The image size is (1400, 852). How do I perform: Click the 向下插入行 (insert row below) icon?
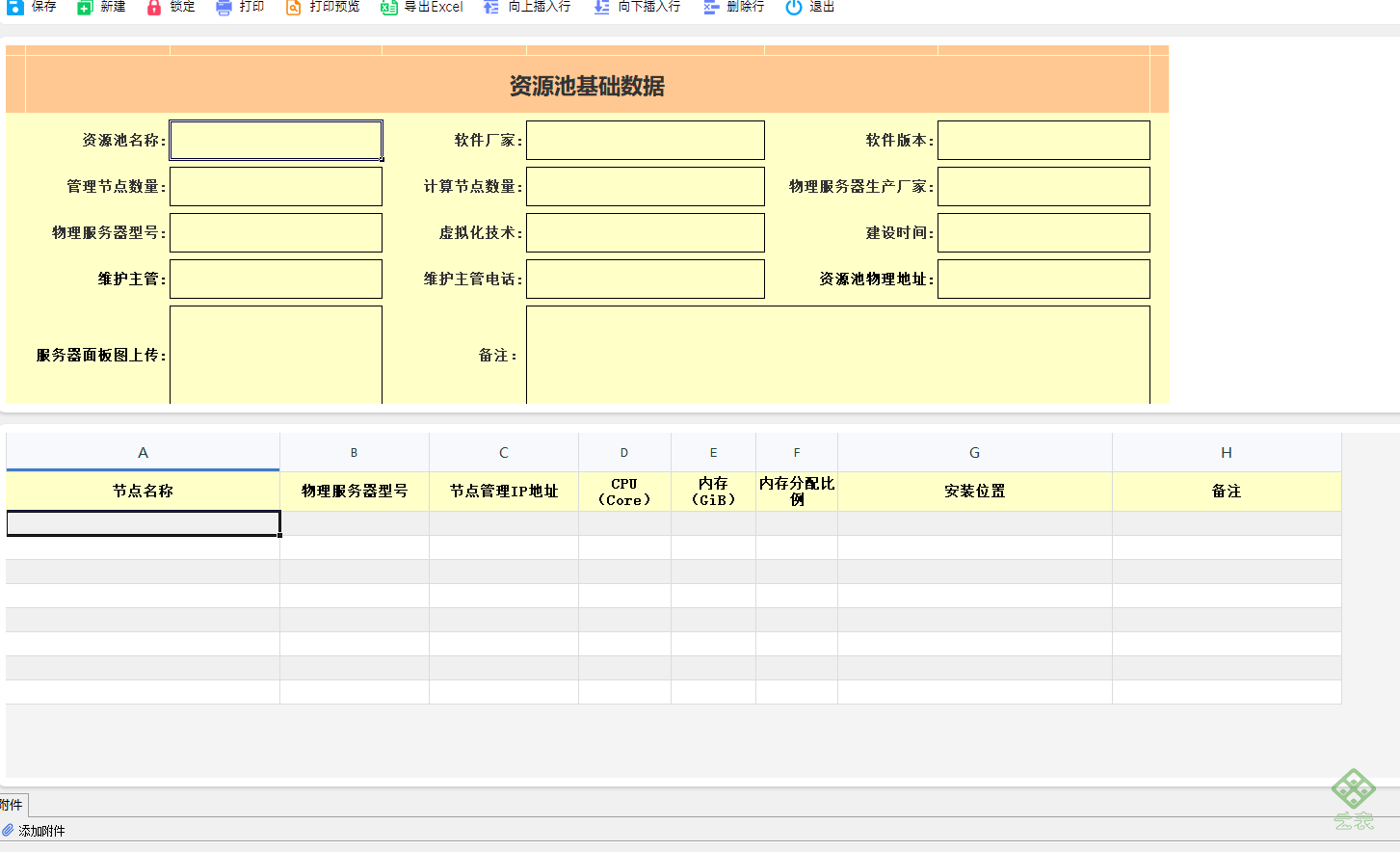tap(601, 7)
